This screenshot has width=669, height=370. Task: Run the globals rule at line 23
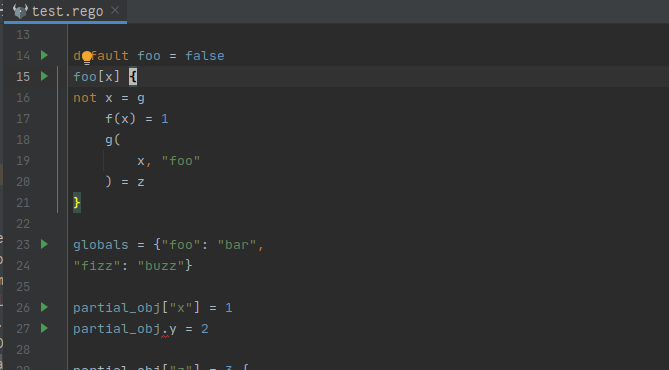pos(44,244)
